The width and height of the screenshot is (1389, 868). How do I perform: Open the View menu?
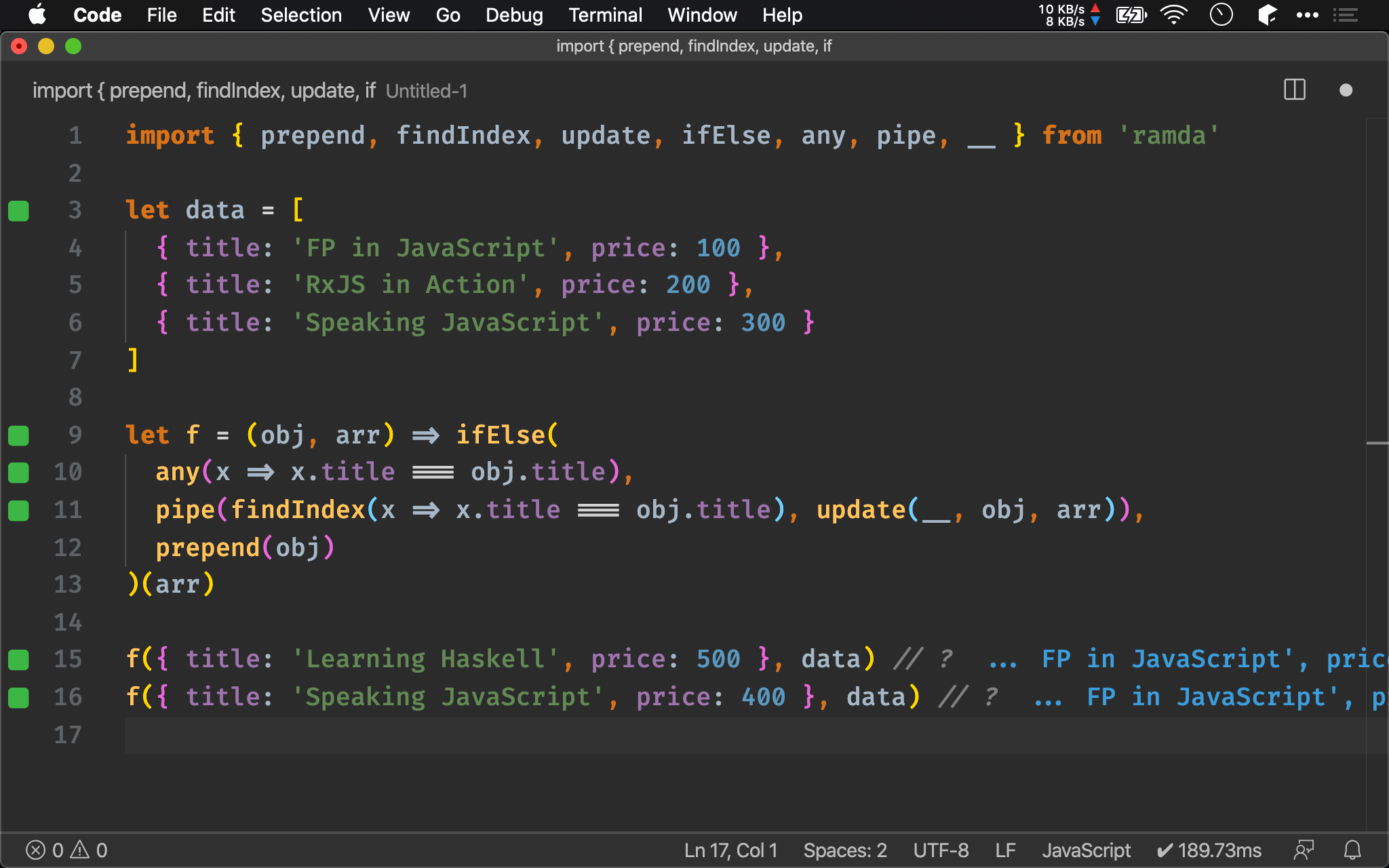pyautogui.click(x=389, y=15)
